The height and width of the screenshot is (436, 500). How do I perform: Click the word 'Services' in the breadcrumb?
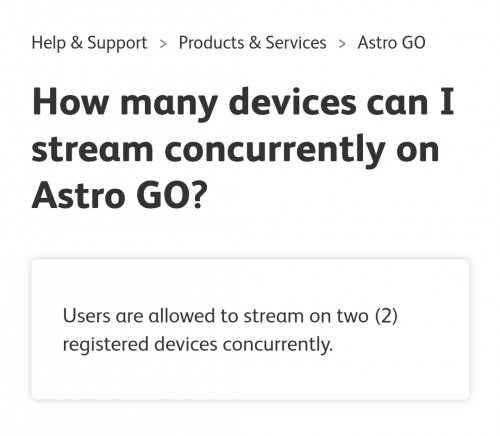tap(296, 43)
